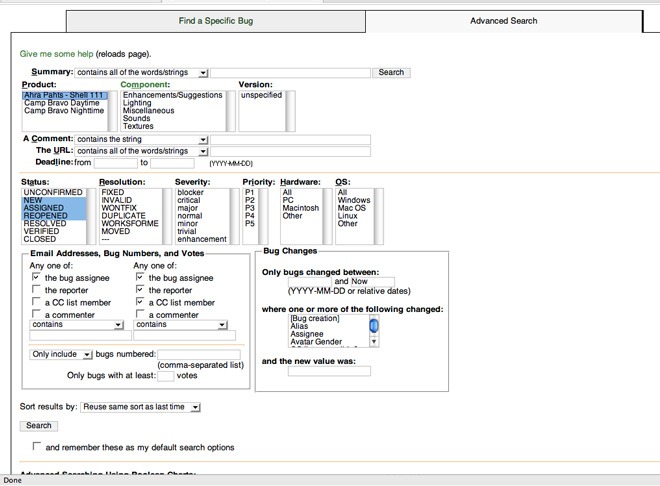Choose Lighting in the Component list
This screenshot has width=660, height=486.
137,103
